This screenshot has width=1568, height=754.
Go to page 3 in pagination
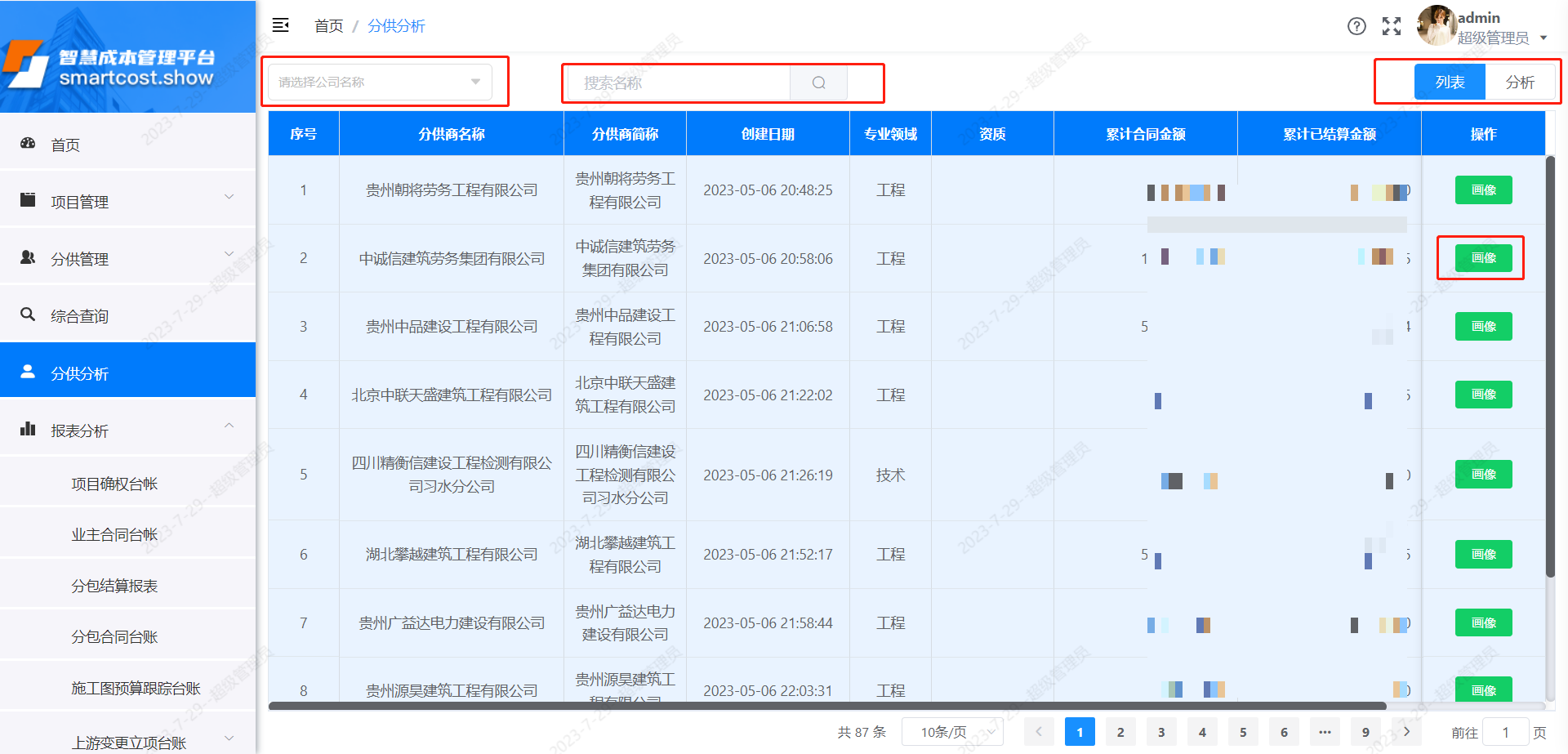click(x=1161, y=731)
